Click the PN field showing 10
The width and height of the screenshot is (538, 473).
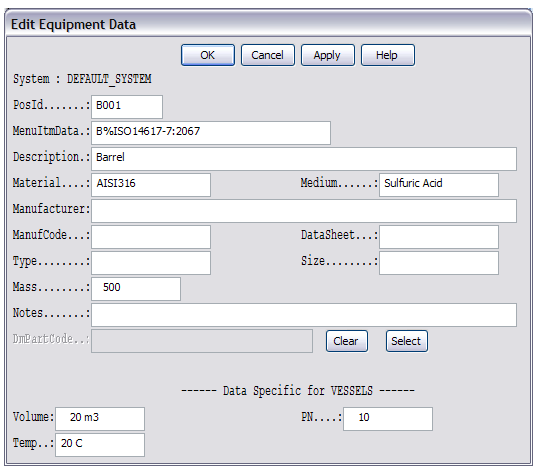(x=388, y=419)
